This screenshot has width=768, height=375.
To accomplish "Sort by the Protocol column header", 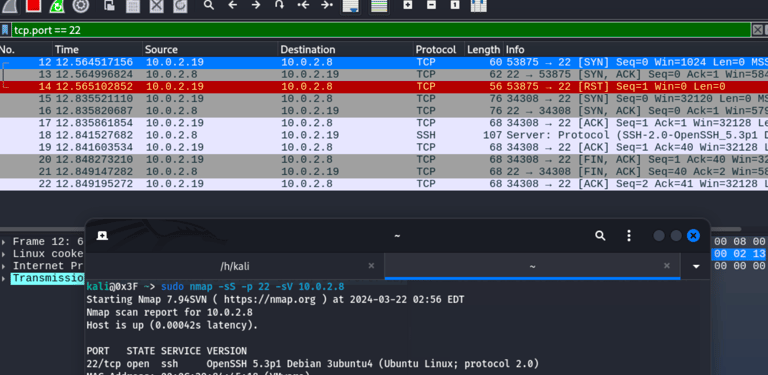I will click(x=439, y=49).
